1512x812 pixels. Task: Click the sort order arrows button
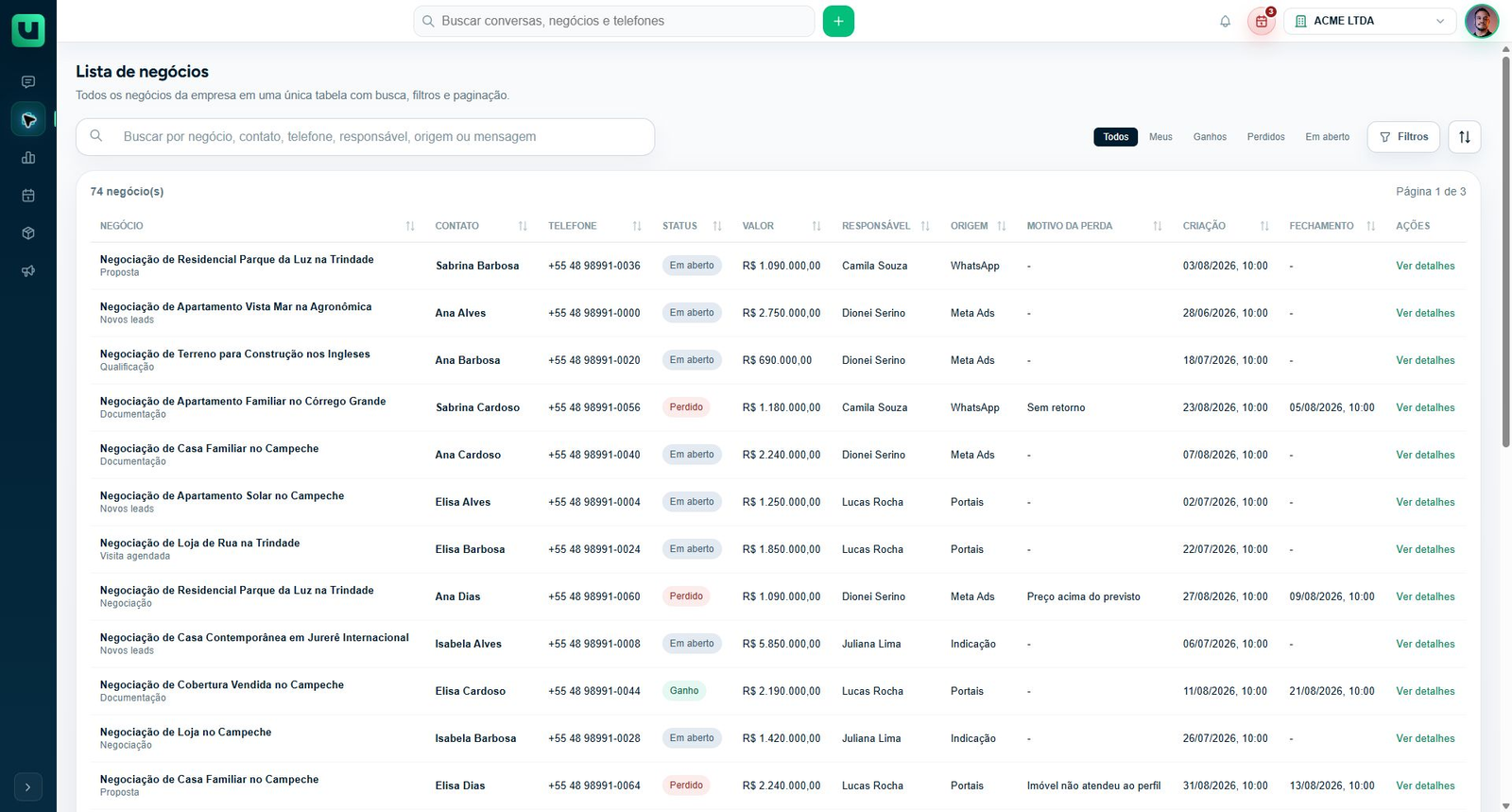click(x=1464, y=137)
